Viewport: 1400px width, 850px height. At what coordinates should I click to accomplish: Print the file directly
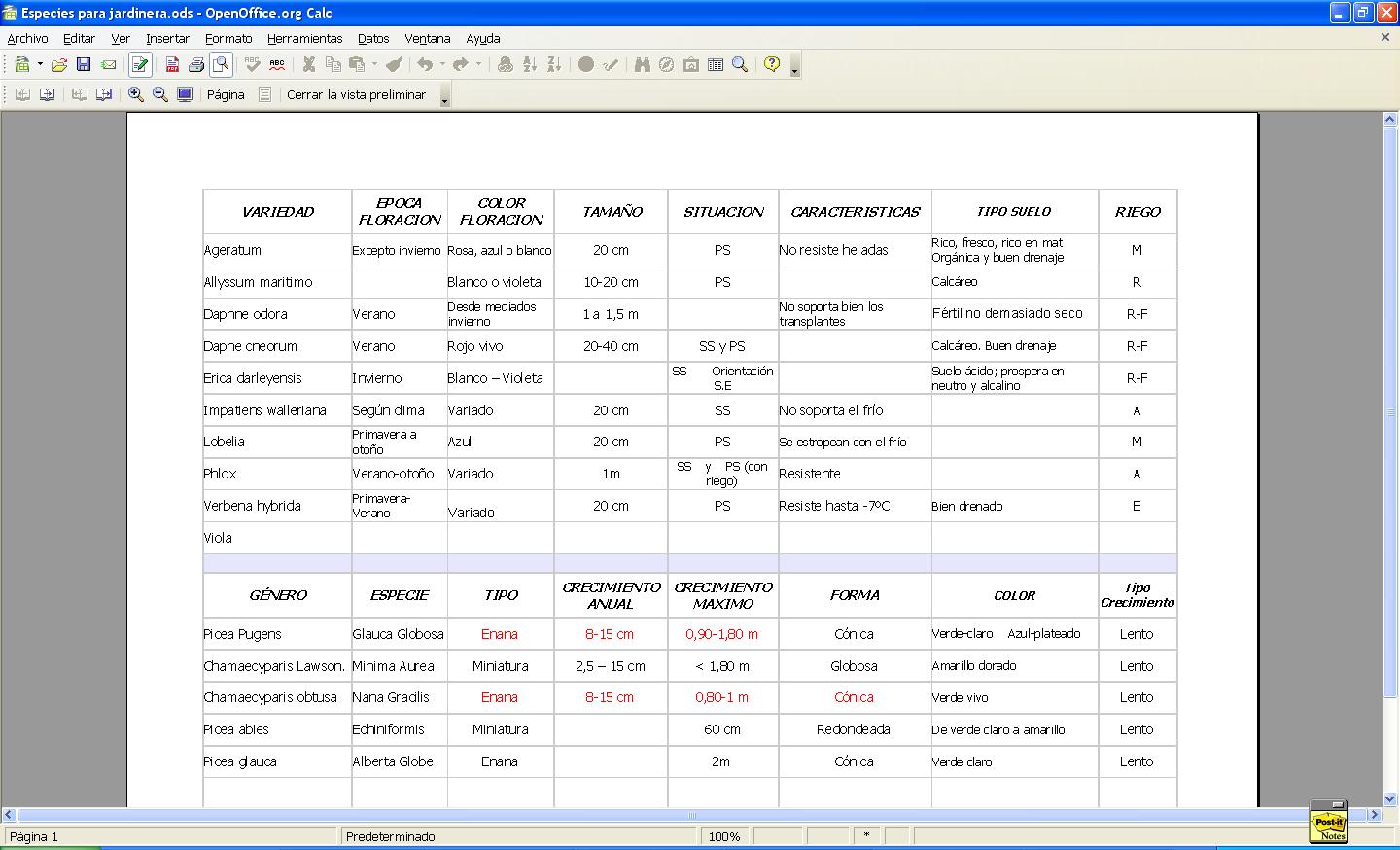coord(196,65)
